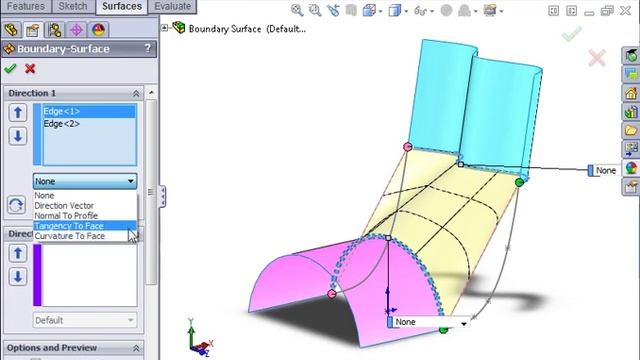The height and width of the screenshot is (360, 640).
Task: Click Apply Scene icon
Action: (x=464, y=10)
